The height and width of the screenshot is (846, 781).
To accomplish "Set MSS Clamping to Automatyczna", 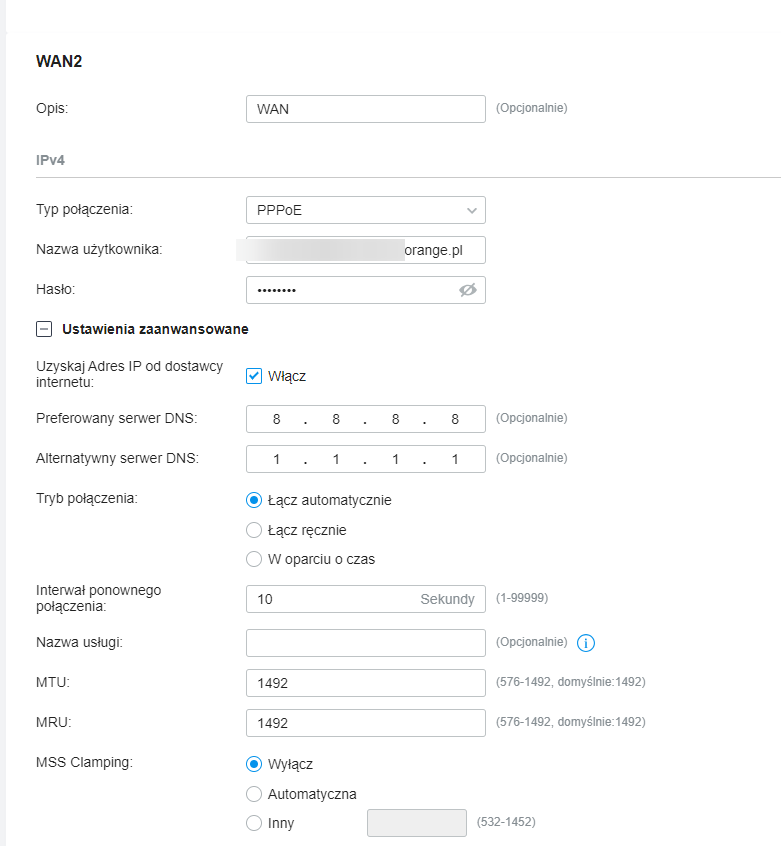I will point(254,794).
